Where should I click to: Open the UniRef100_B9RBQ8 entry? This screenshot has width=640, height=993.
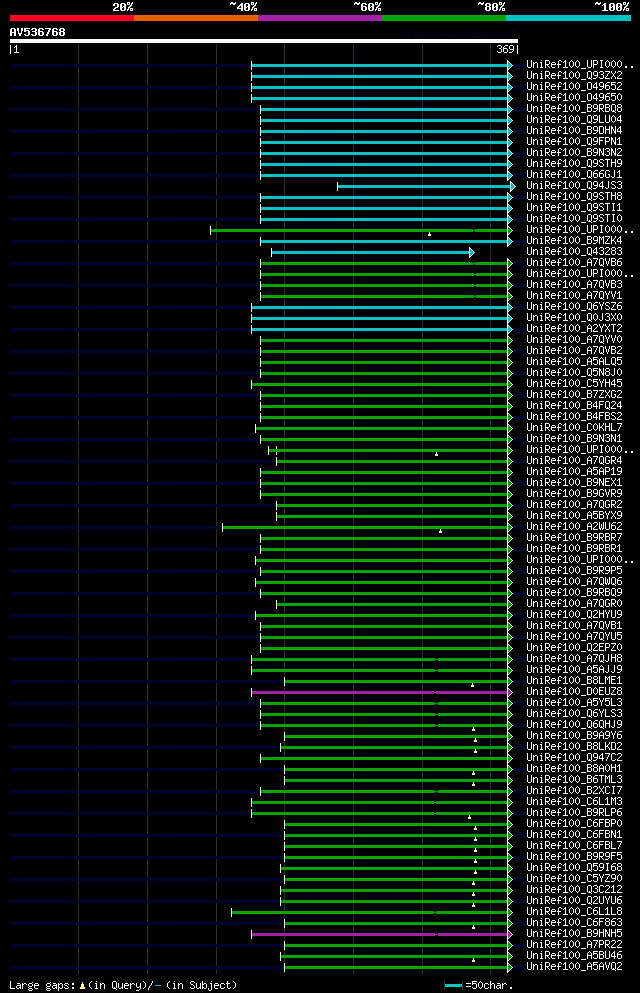[x=574, y=108]
